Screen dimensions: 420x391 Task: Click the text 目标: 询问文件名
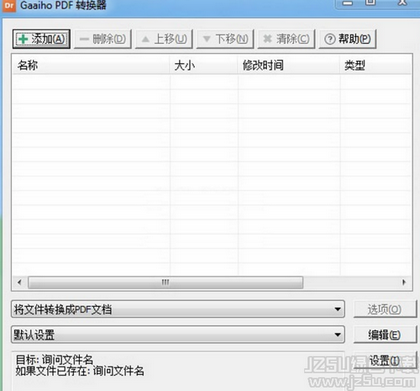[54, 359]
